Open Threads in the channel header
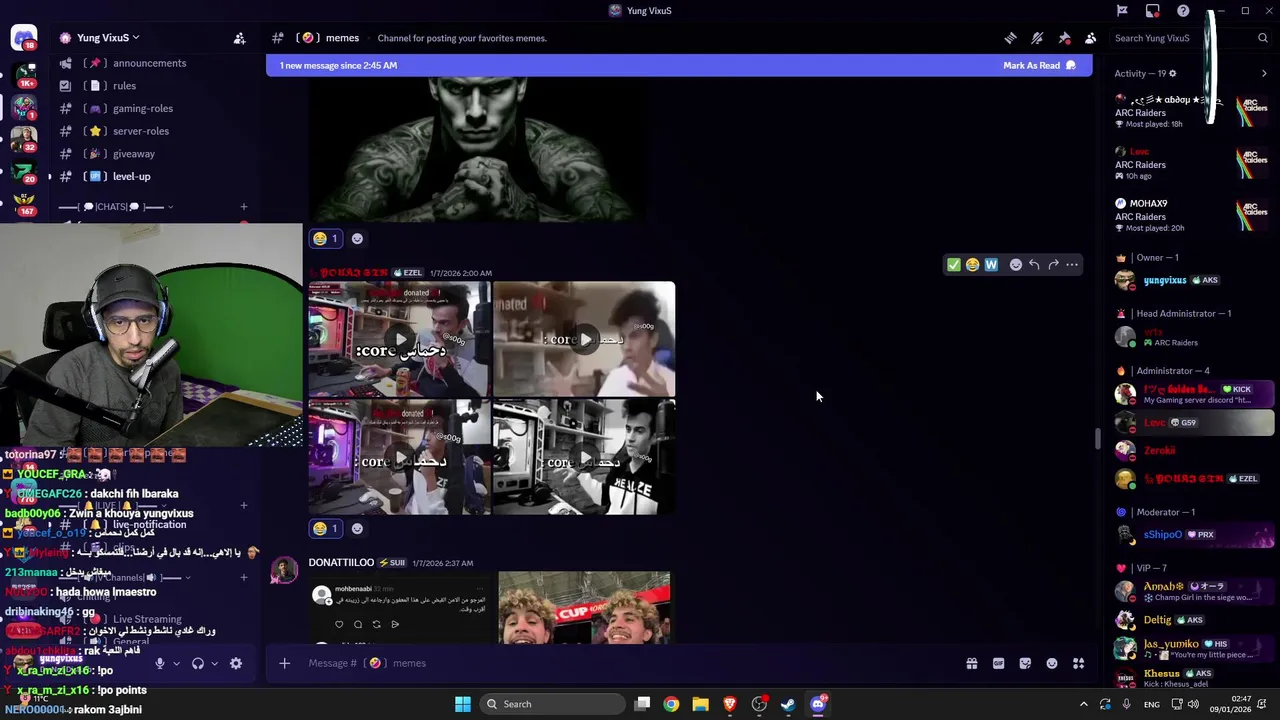Image resolution: width=1280 pixels, height=720 pixels. [1010, 38]
